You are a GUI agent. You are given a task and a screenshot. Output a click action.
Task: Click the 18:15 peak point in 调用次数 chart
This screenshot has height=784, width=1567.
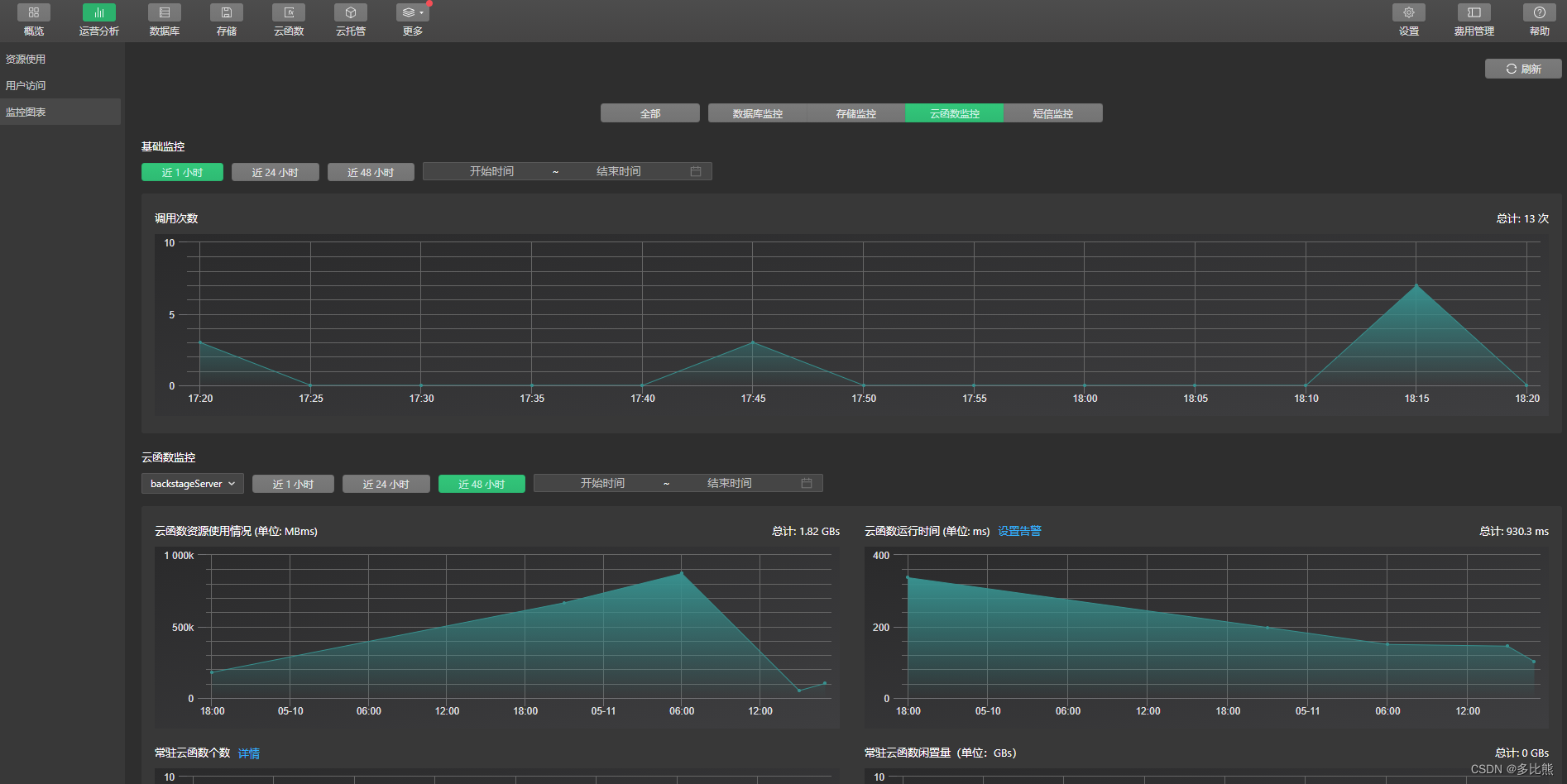point(1416,285)
